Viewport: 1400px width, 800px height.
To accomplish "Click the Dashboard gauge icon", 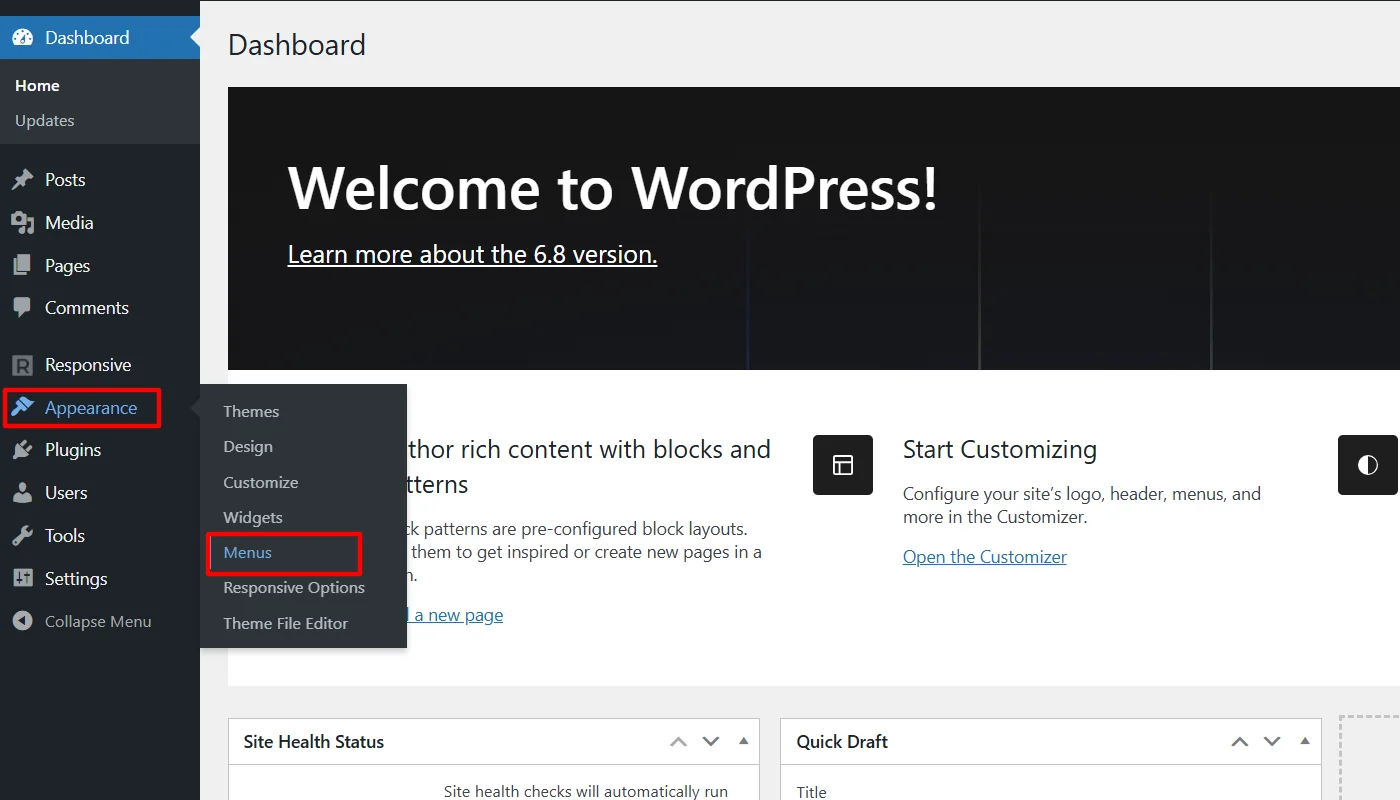I will [x=22, y=38].
